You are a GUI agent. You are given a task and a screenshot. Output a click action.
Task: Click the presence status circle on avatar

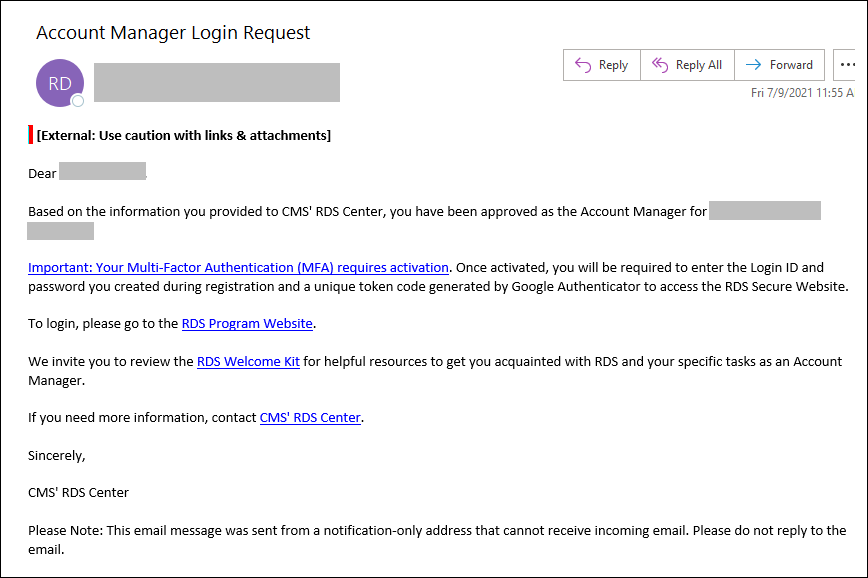[78, 101]
